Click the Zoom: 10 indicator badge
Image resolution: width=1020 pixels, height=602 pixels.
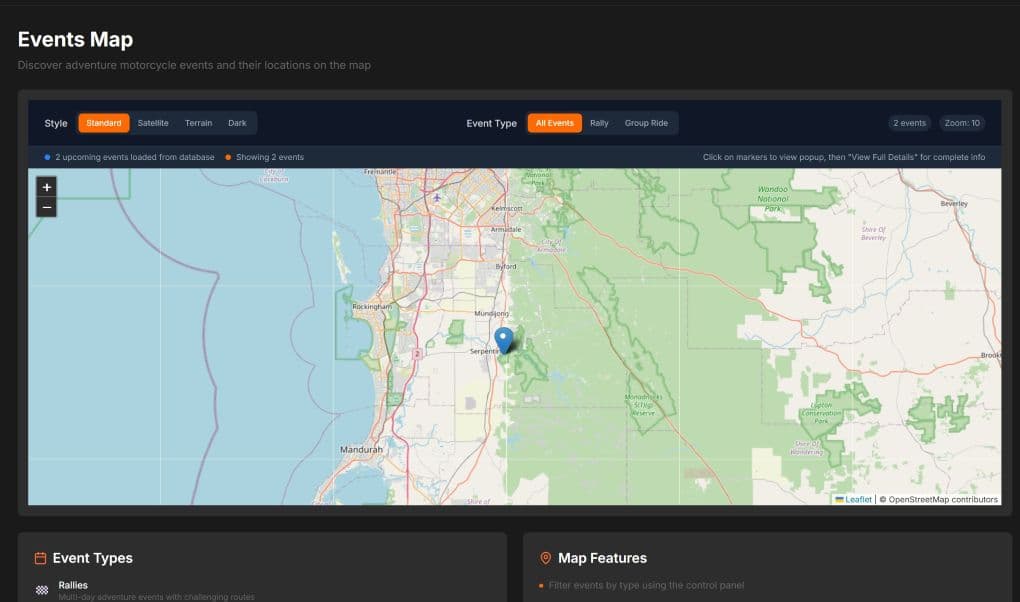click(x=961, y=122)
